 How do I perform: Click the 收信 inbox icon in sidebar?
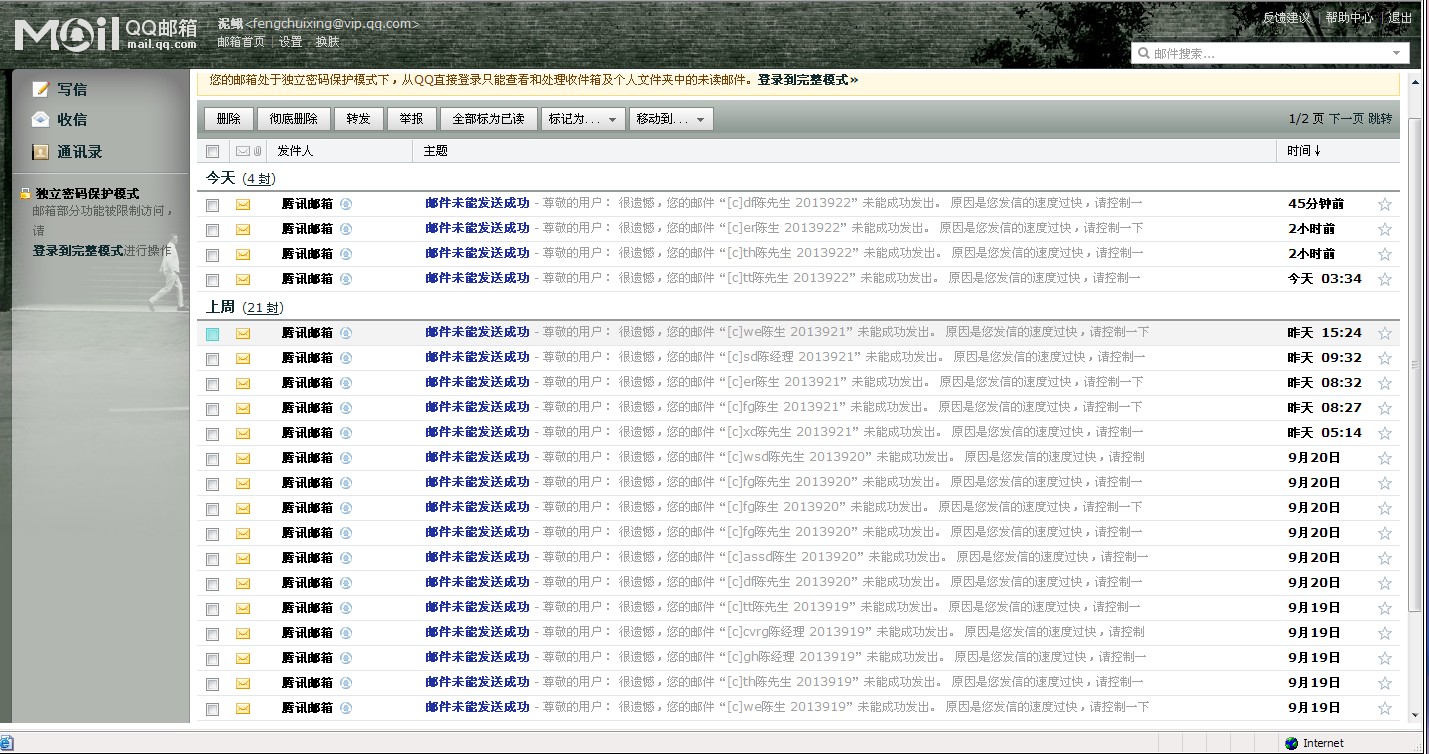pyautogui.click(x=40, y=120)
